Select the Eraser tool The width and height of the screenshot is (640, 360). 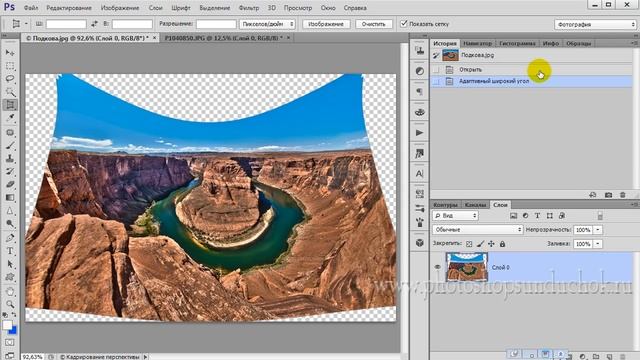click(x=10, y=184)
